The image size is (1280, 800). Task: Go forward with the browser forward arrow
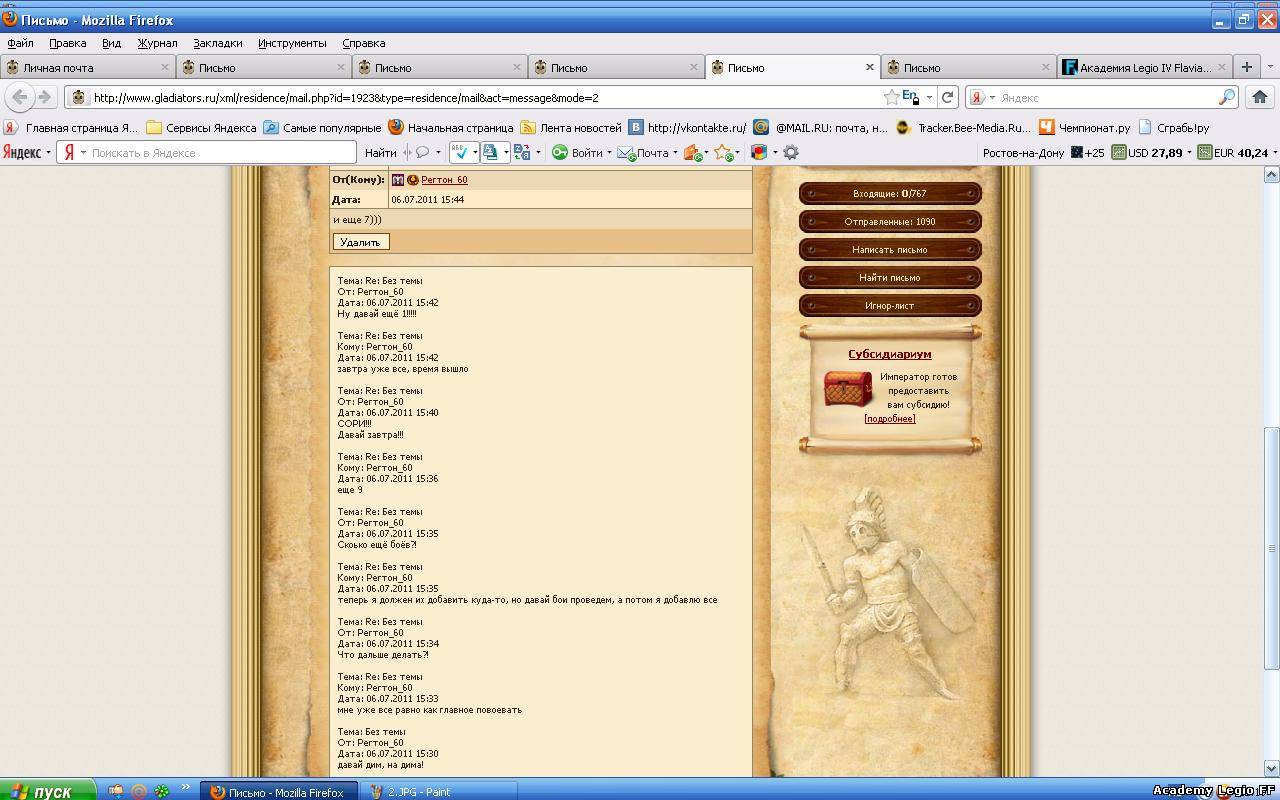[45, 97]
